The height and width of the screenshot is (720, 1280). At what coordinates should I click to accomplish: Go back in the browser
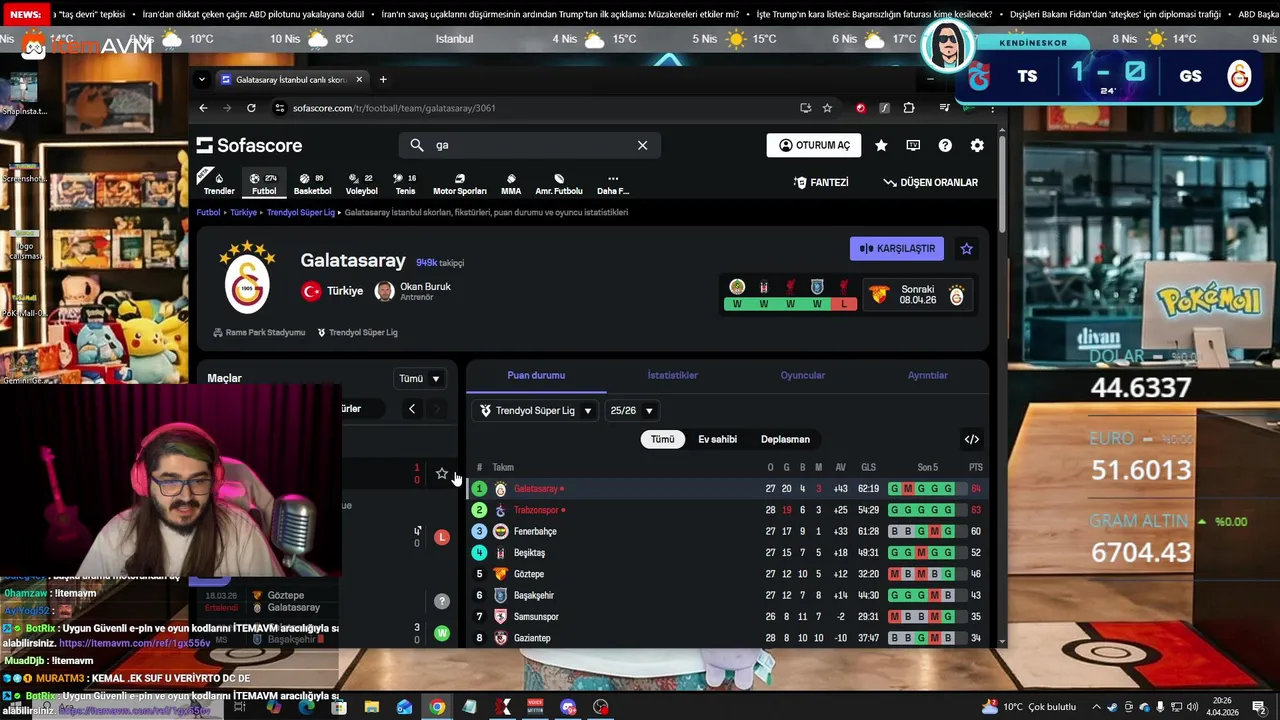(203, 108)
